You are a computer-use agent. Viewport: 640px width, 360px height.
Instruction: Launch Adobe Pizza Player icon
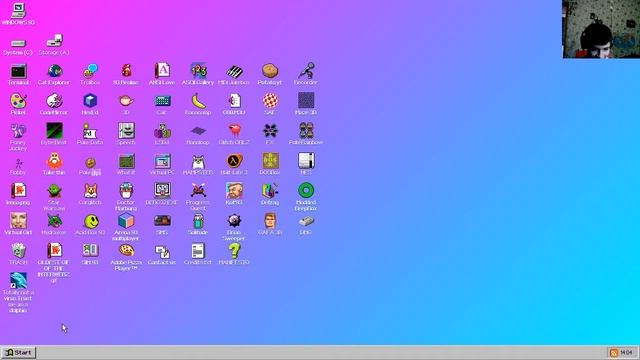(126, 251)
